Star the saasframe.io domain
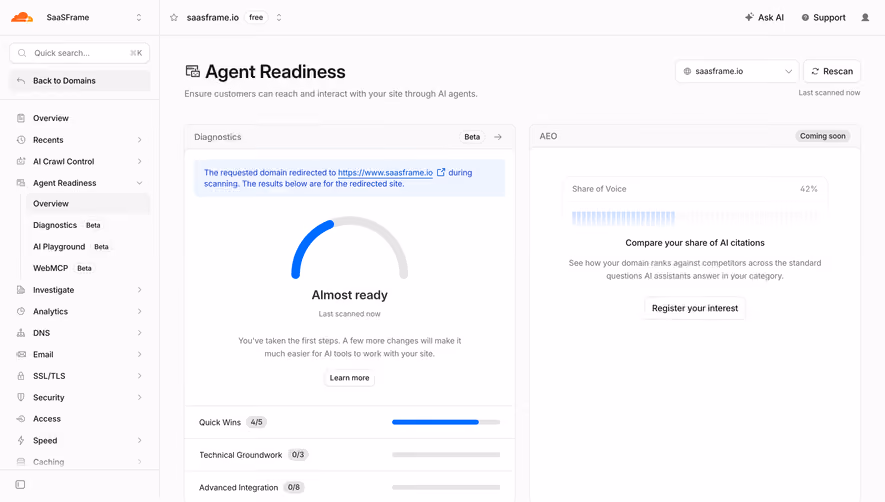Screen dimensions: 885x502 pyautogui.click(x=174, y=18)
